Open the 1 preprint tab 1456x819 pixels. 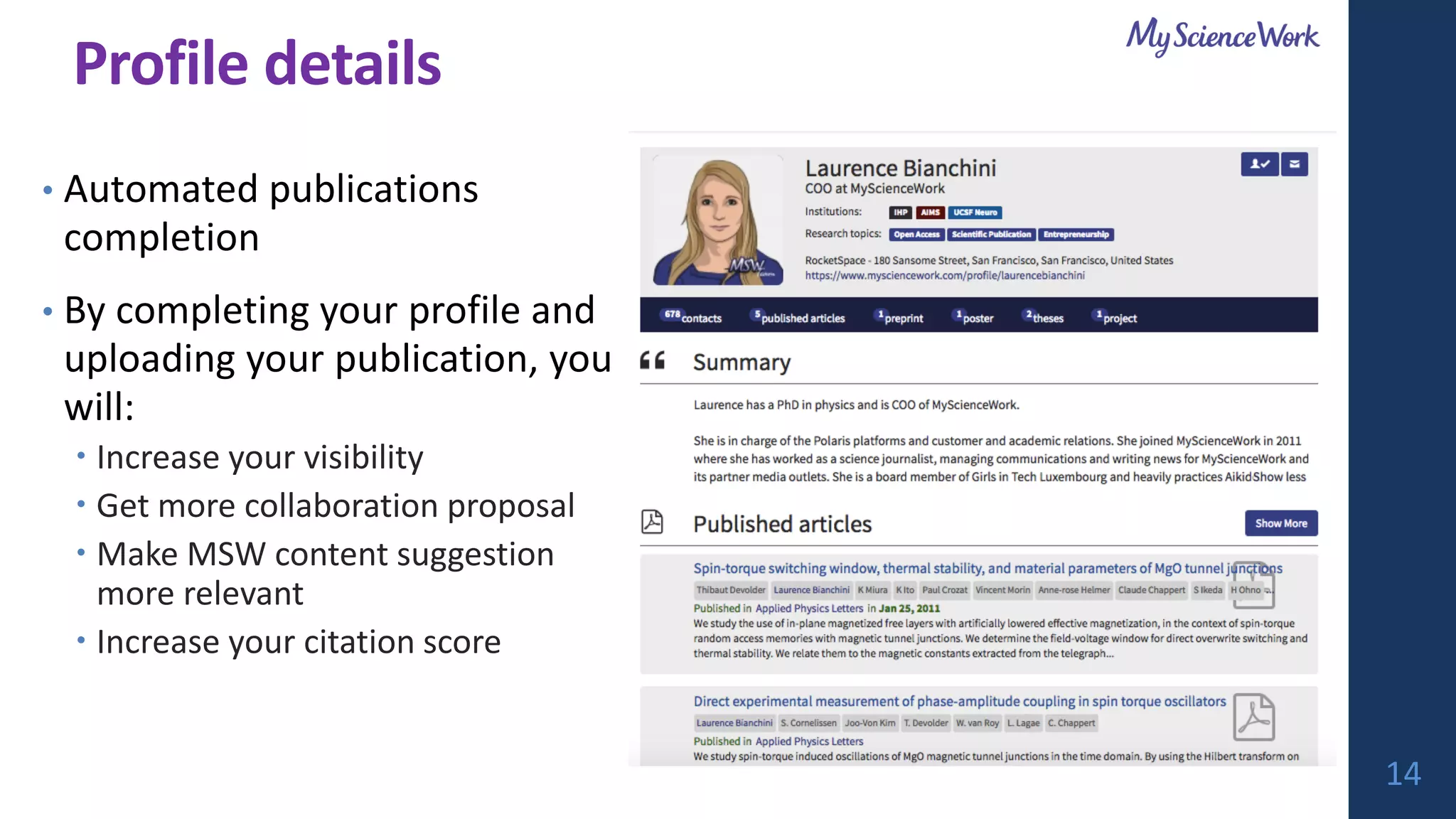[900, 317]
